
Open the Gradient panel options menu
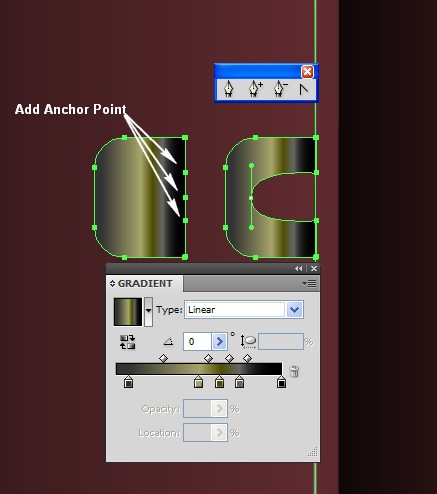pos(309,284)
